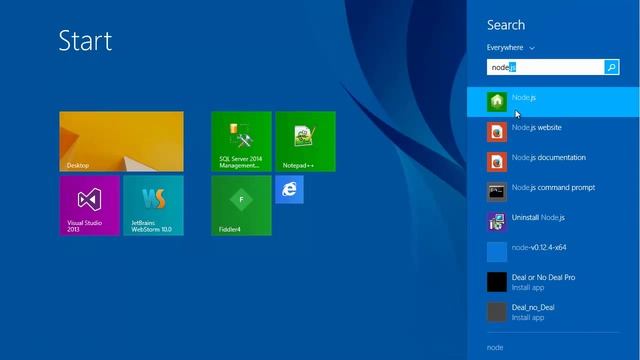Click the Node.js green house icon
This screenshot has width=640, height=360.
(x=497, y=102)
